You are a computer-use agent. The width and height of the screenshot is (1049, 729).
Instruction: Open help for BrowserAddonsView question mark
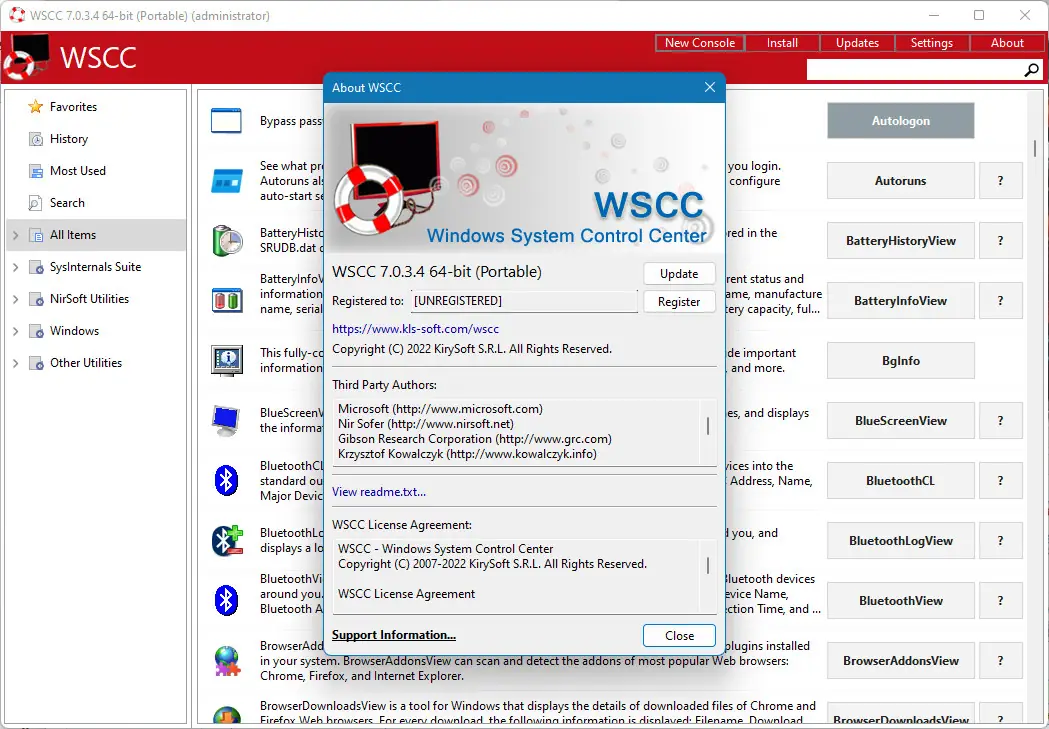tap(1001, 661)
